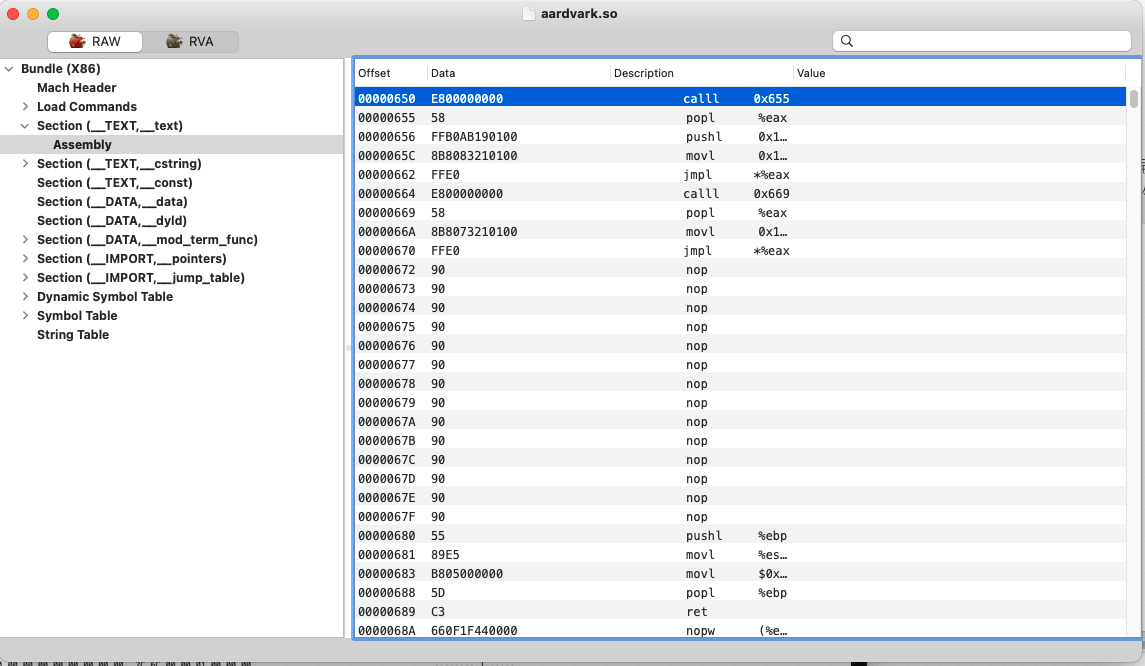Click data cell 8B8073210100
The width and height of the screenshot is (1145, 666).
pyautogui.click(x=474, y=231)
